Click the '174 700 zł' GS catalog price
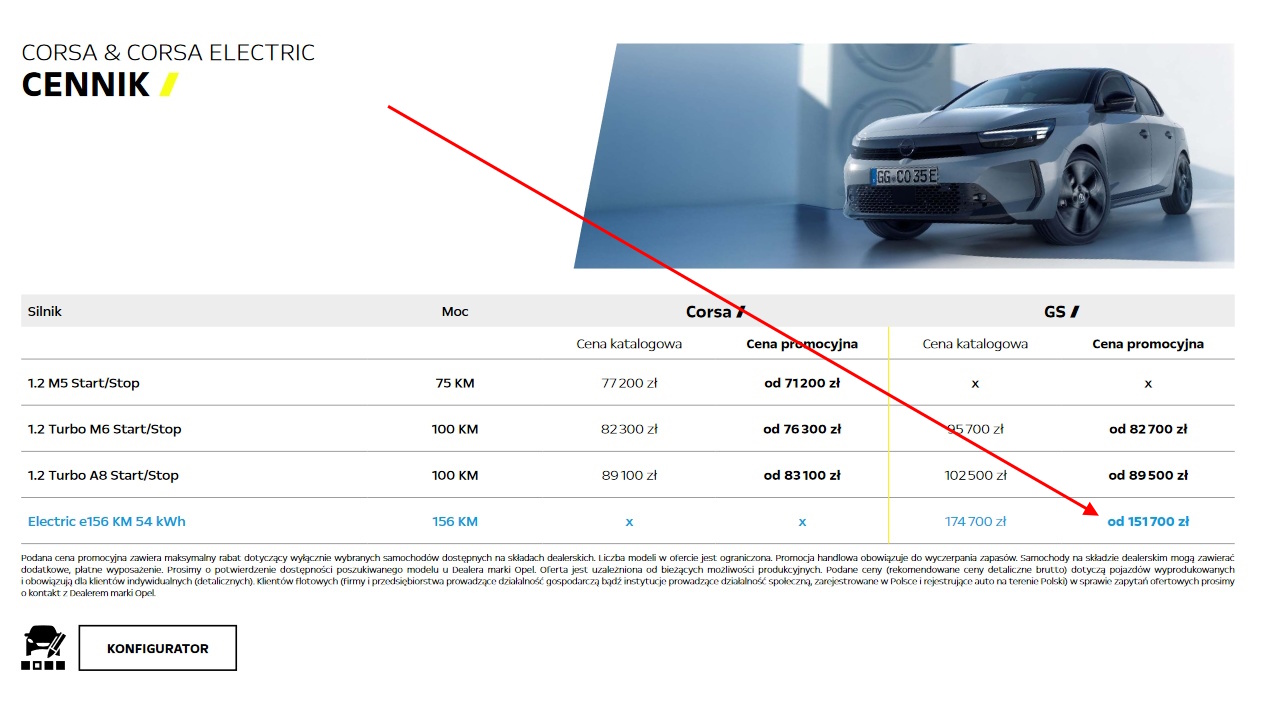Viewport: 1263px width, 712px height. tap(975, 521)
